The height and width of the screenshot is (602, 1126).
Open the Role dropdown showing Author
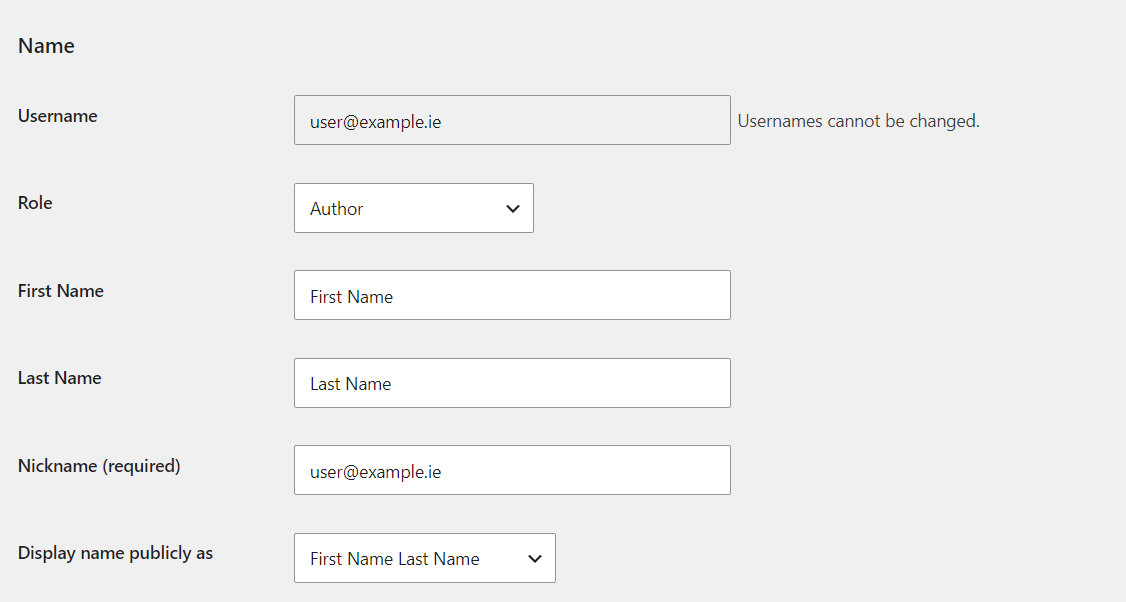coord(413,208)
